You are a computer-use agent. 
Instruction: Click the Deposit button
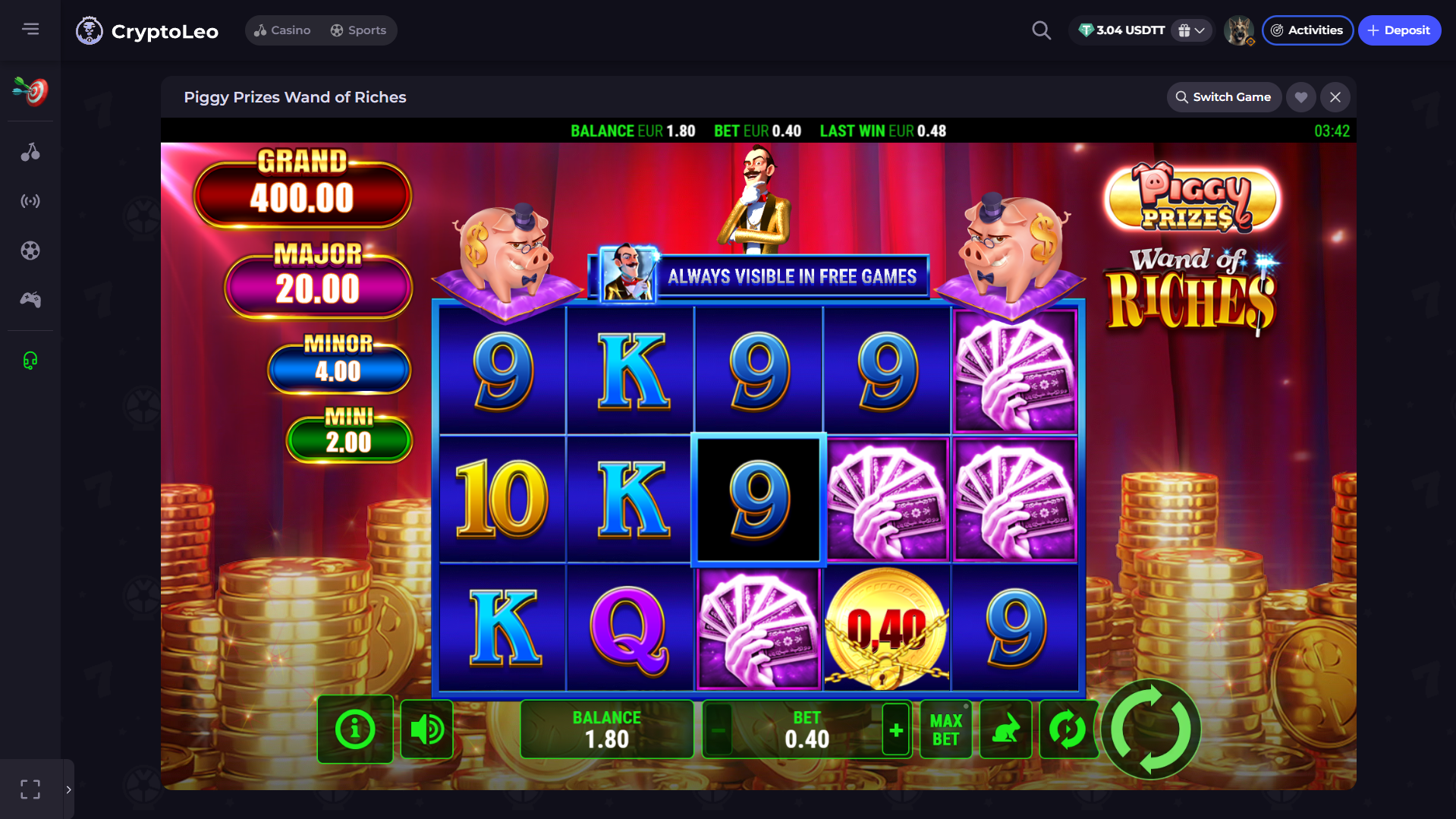pos(1399,30)
